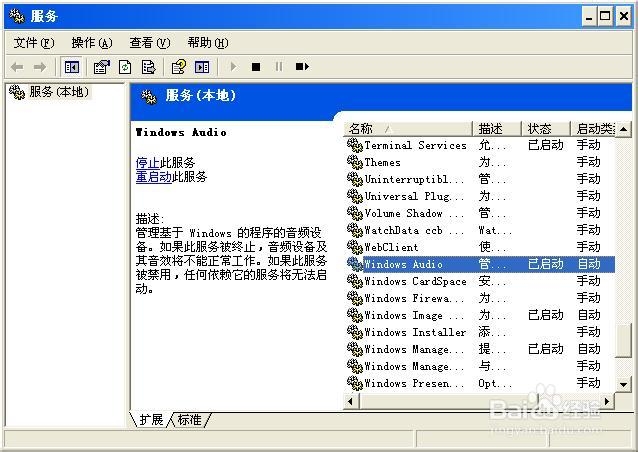The width and height of the screenshot is (638, 452).
Task: Toggle the show/hide console tree icon
Action: [x=72, y=67]
